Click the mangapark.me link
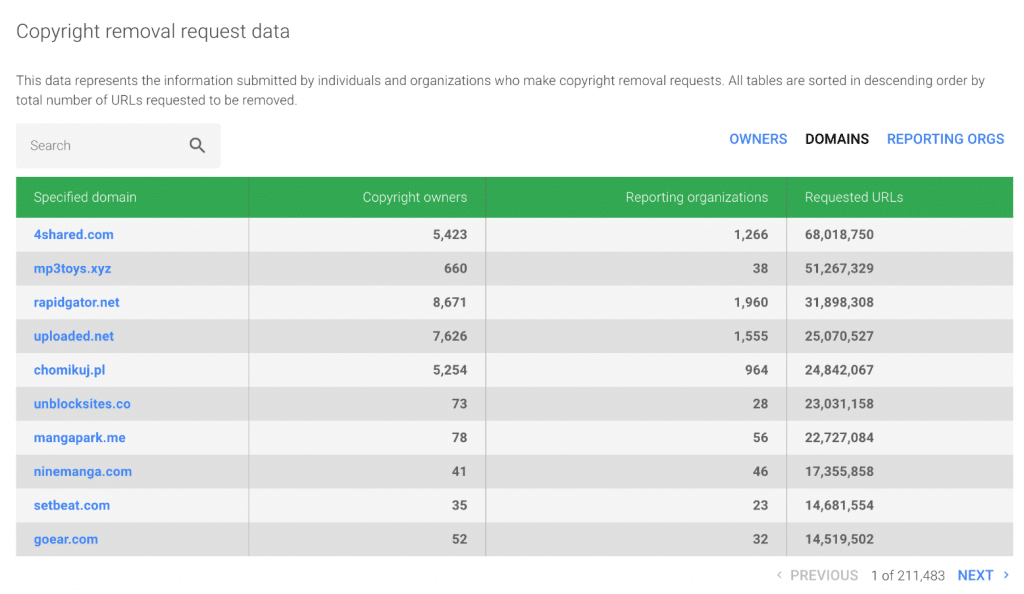This screenshot has height=594, width=1024. coord(79,438)
